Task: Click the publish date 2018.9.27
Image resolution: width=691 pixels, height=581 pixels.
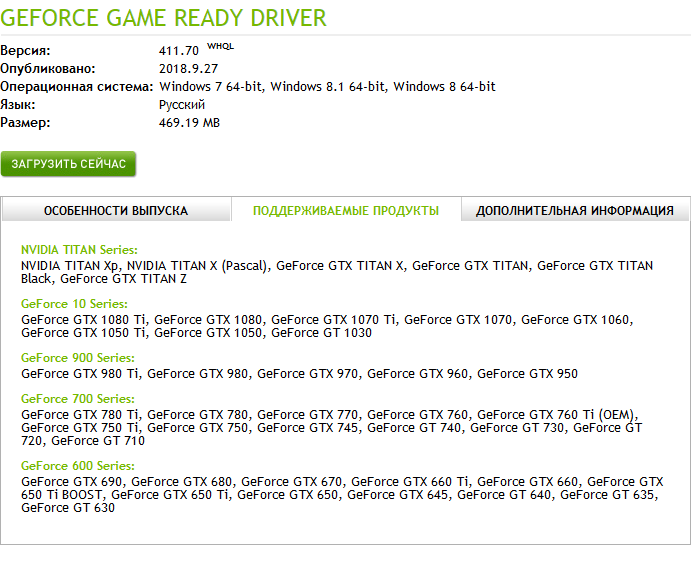Action: point(189,69)
